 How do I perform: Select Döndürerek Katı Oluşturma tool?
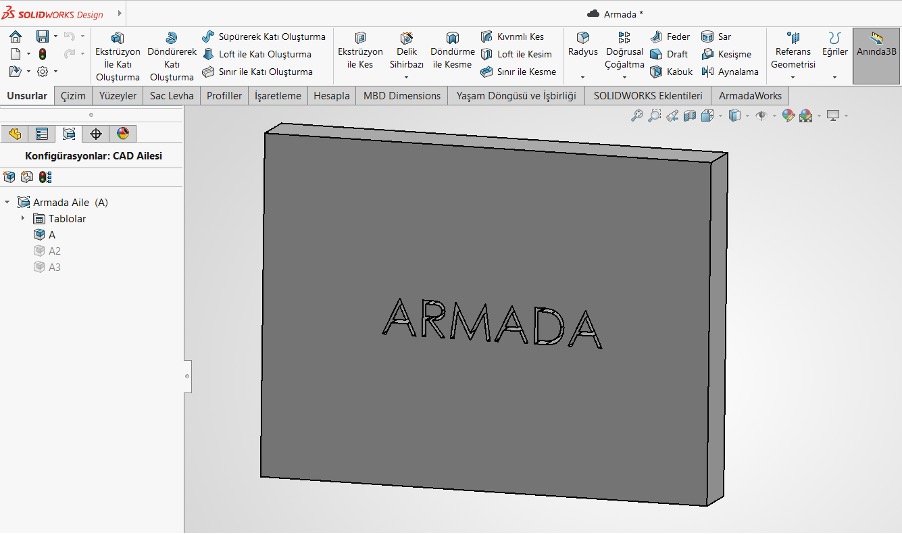171,56
